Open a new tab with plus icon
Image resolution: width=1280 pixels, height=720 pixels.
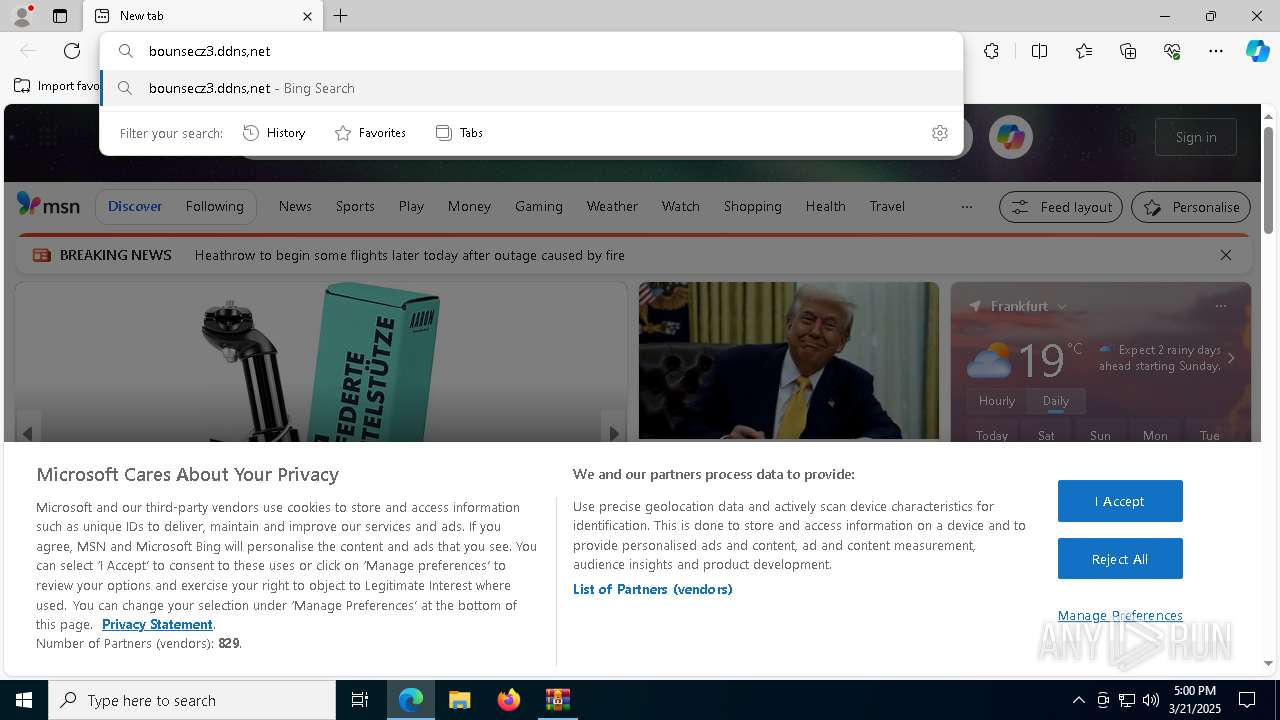pos(341,16)
